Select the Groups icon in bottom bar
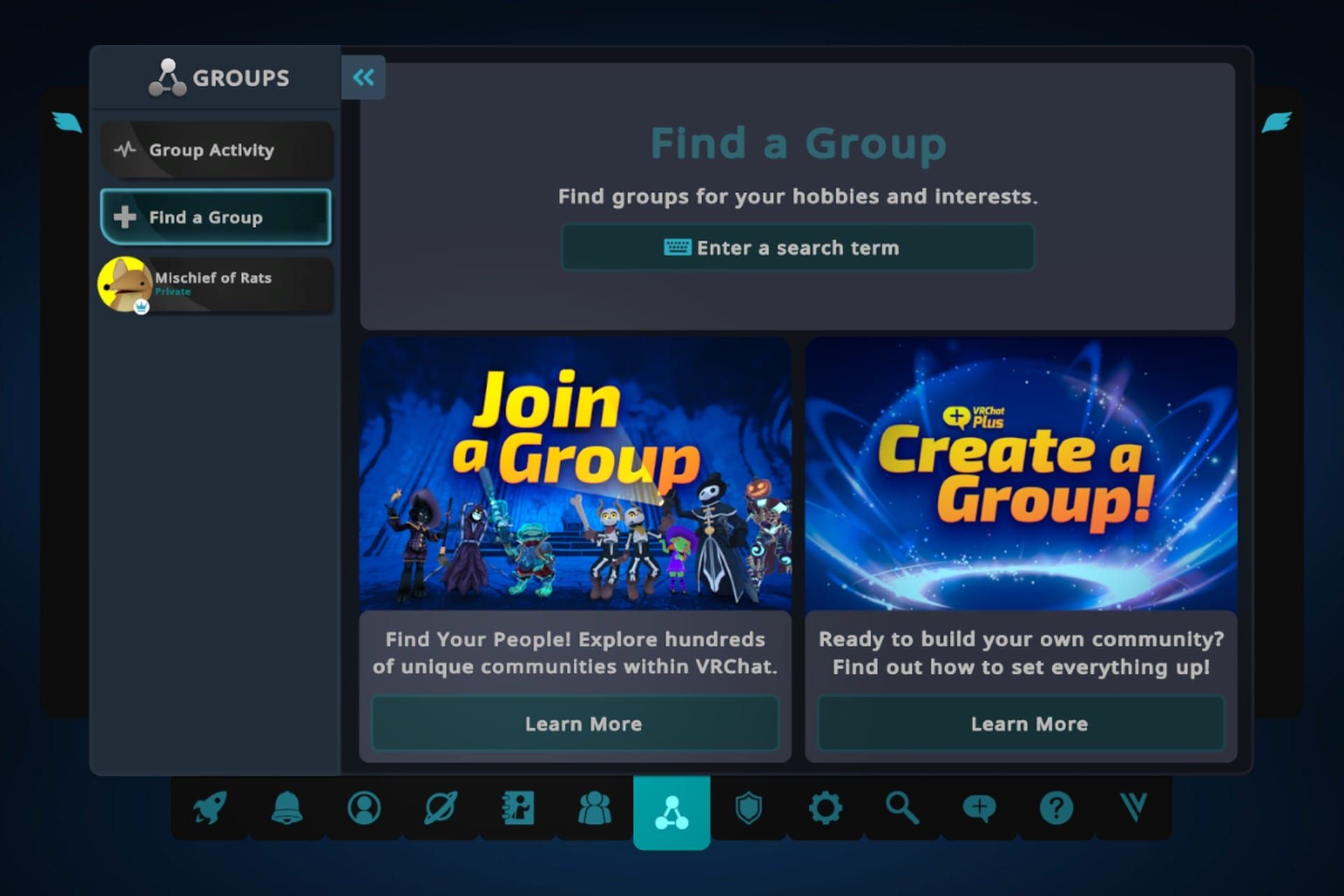Screen dimensions: 1344x896 click(672, 812)
